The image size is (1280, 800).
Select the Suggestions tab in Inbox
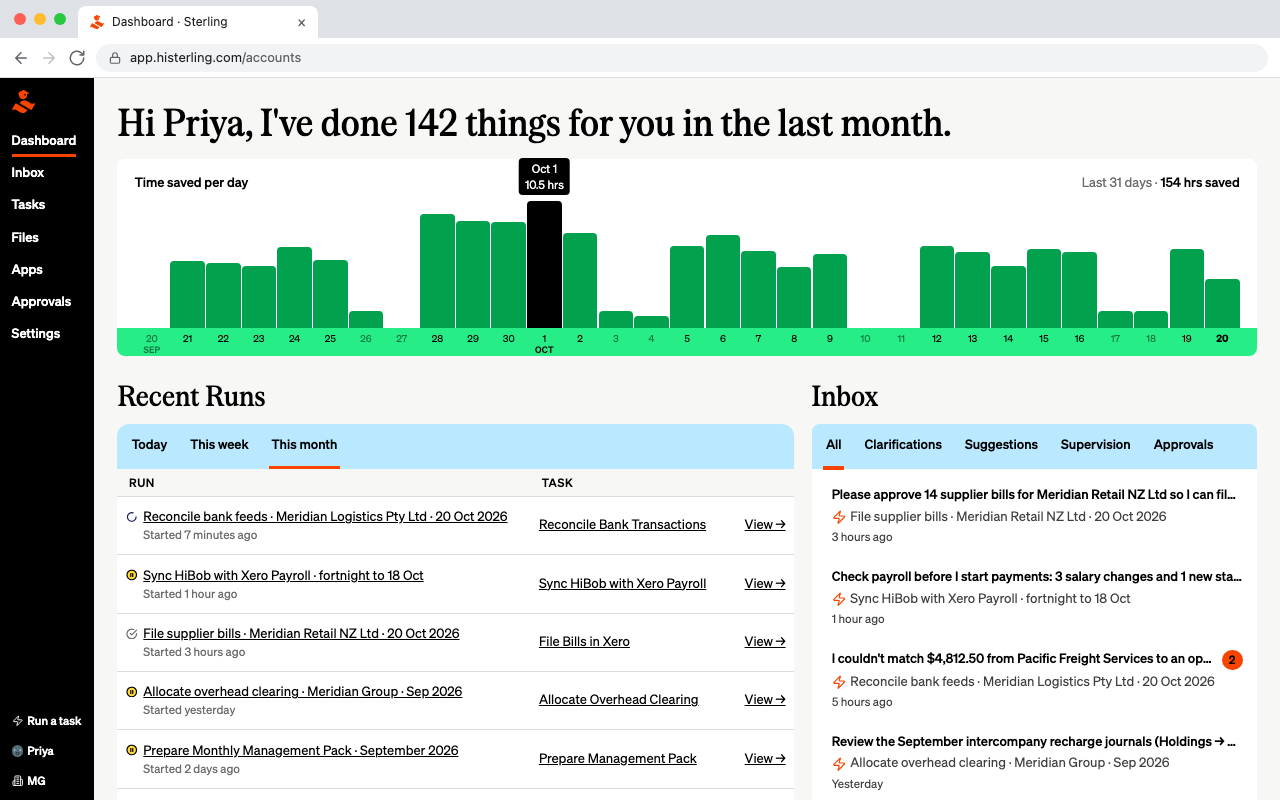tap(1001, 445)
